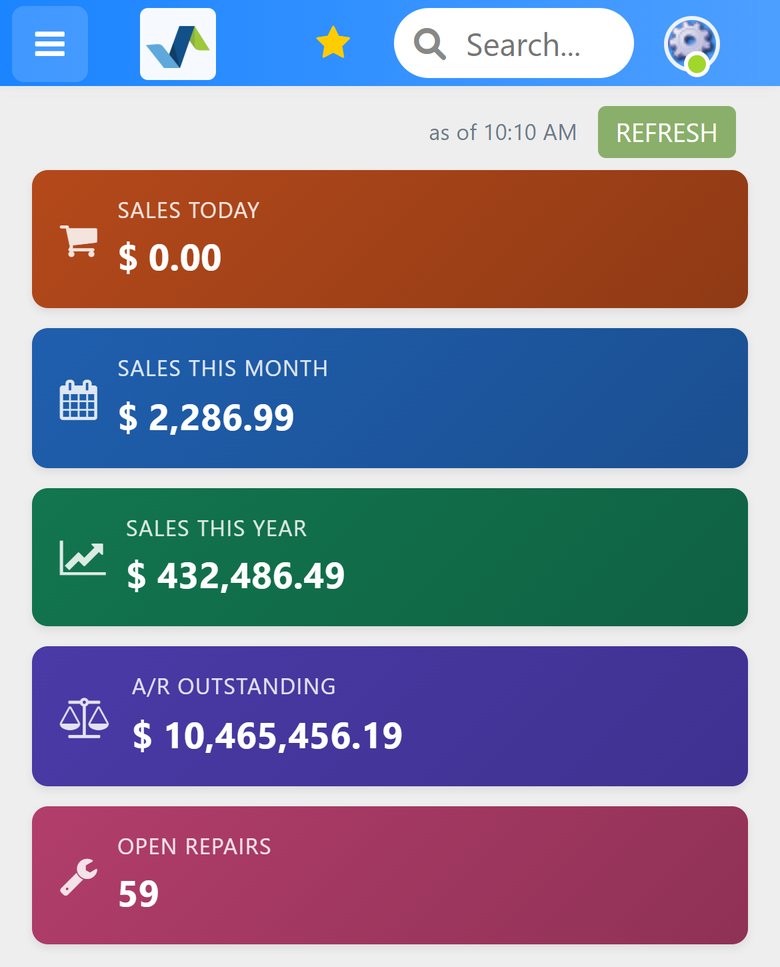Open the hamburger navigation menu

point(50,44)
